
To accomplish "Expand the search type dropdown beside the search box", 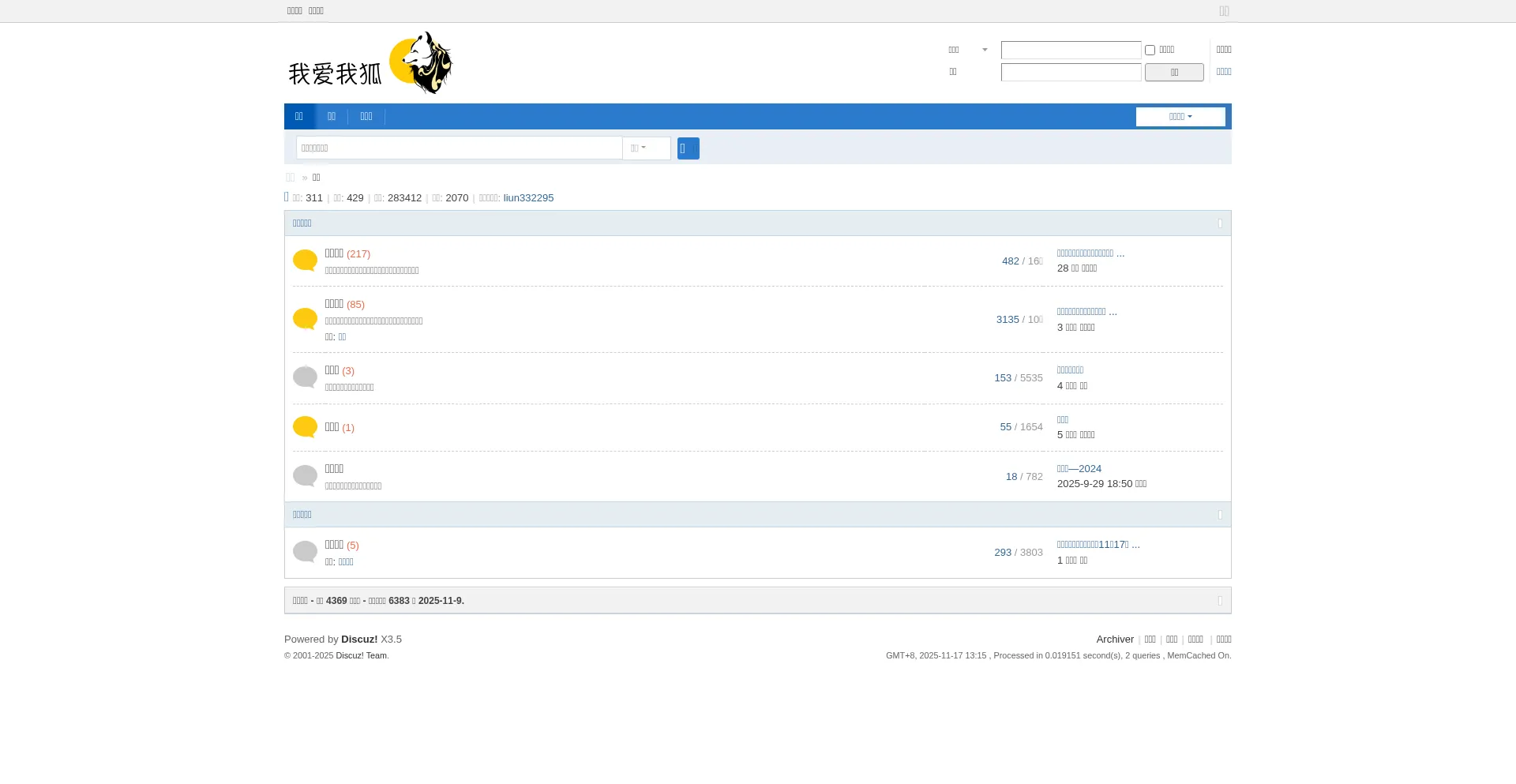I will pos(646,148).
